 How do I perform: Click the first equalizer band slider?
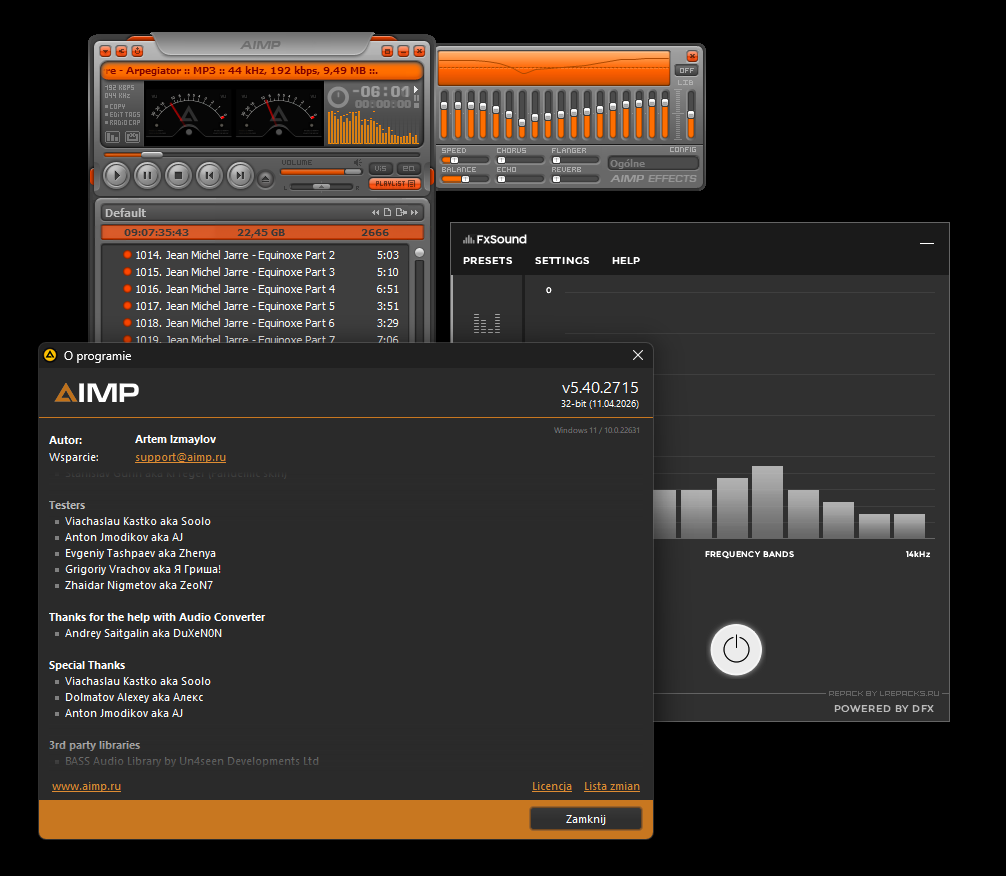(x=444, y=114)
